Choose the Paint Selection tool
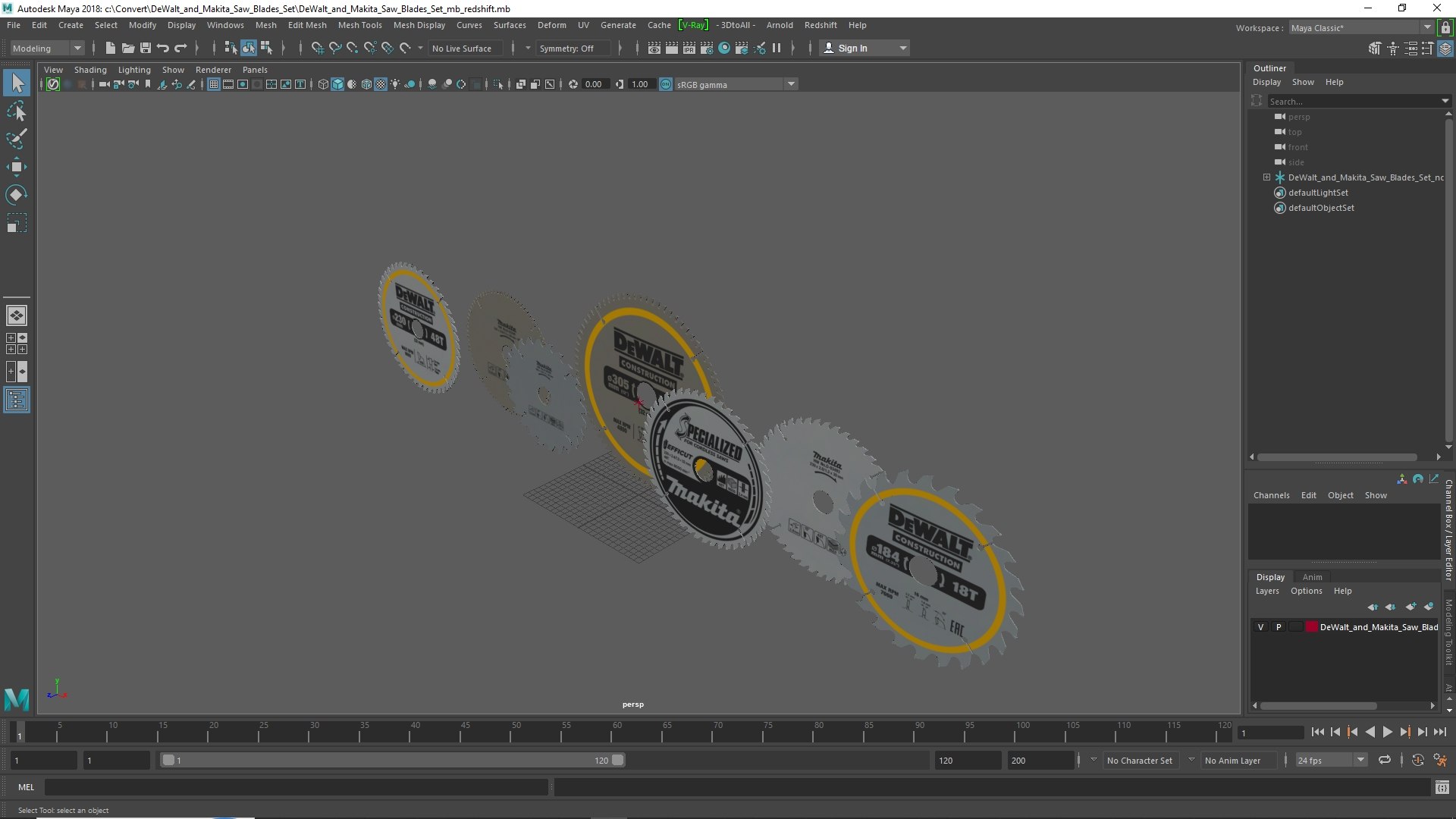Screen dimensions: 1456x819 tap(17, 140)
